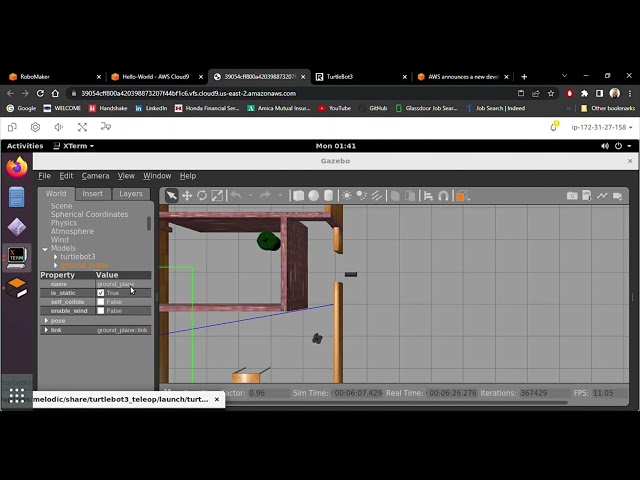640x480 pixels.
Task: Open XTerm from the Ubuntu dock
Action: (x=17, y=258)
